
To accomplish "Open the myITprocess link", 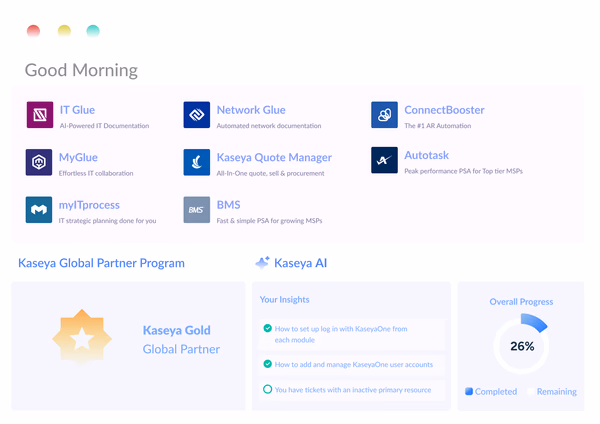I will [x=89, y=205].
